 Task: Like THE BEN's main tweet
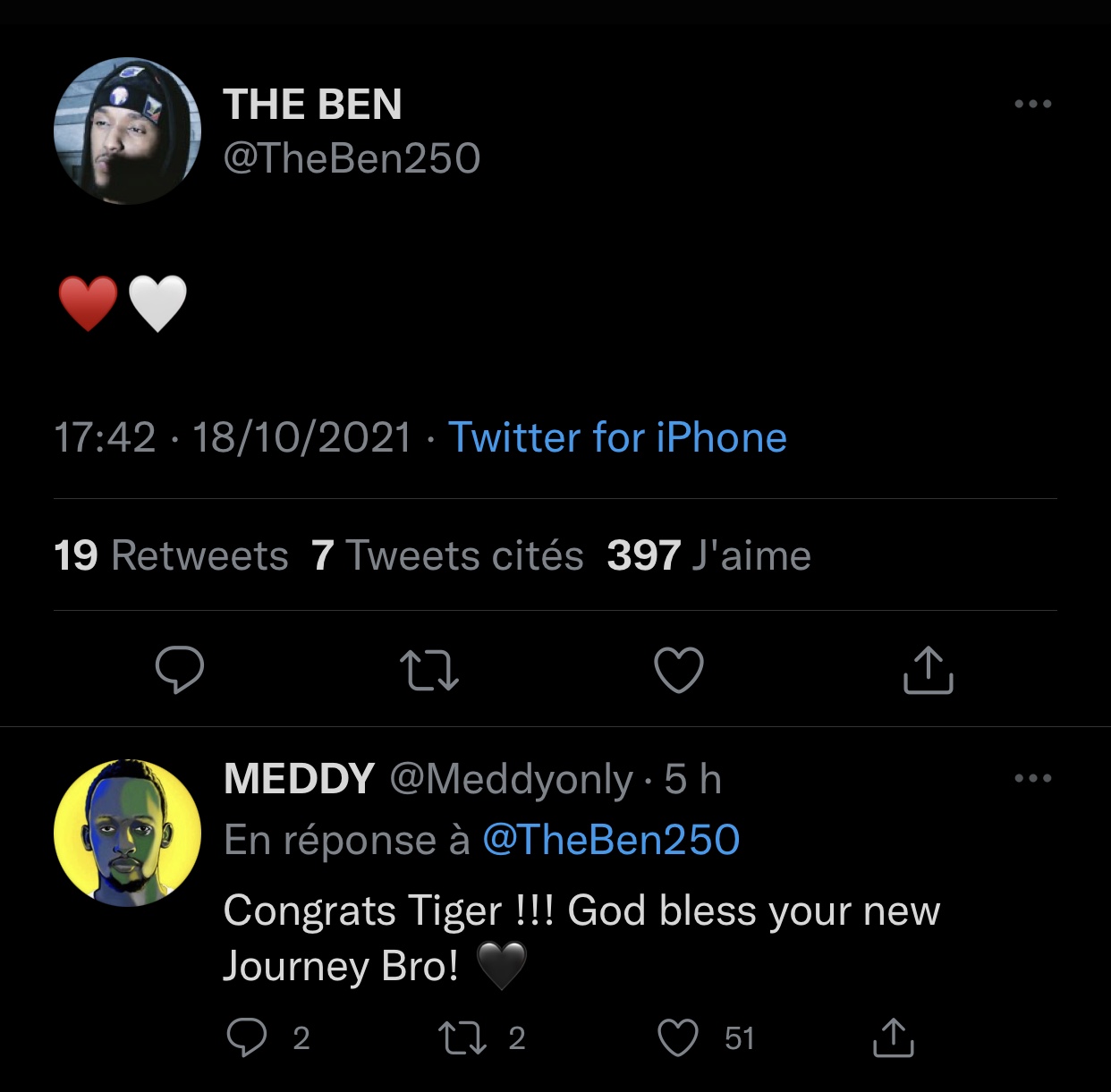tap(679, 671)
